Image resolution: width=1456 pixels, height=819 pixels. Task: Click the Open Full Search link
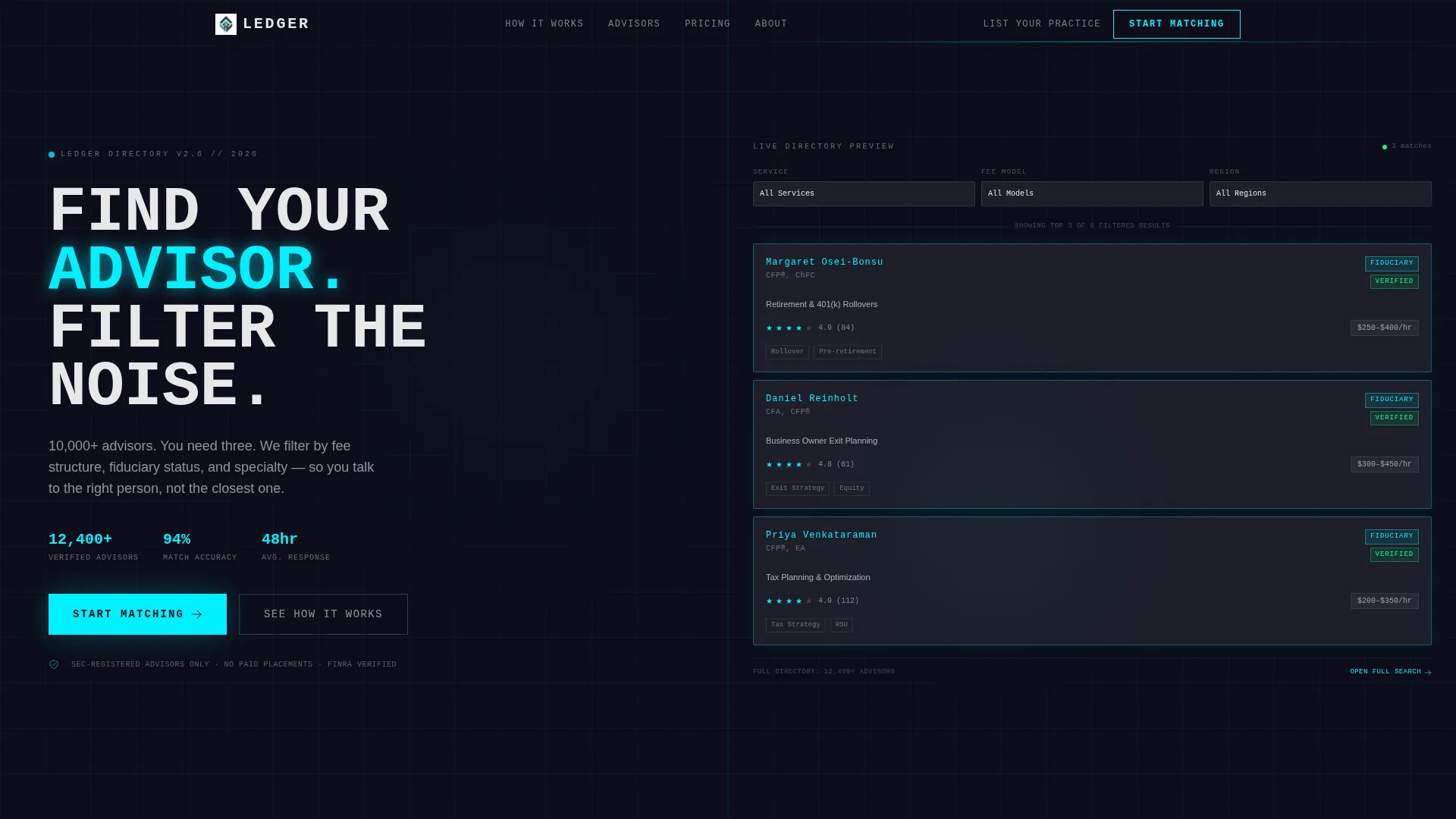[x=1391, y=672]
